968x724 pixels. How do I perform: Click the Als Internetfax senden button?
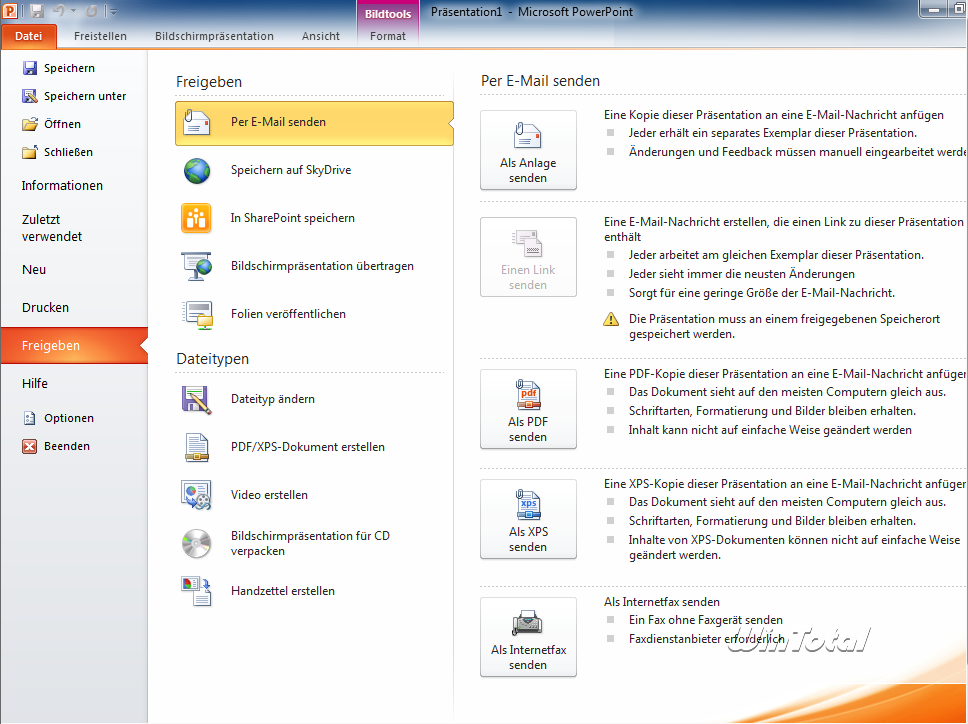pos(528,637)
